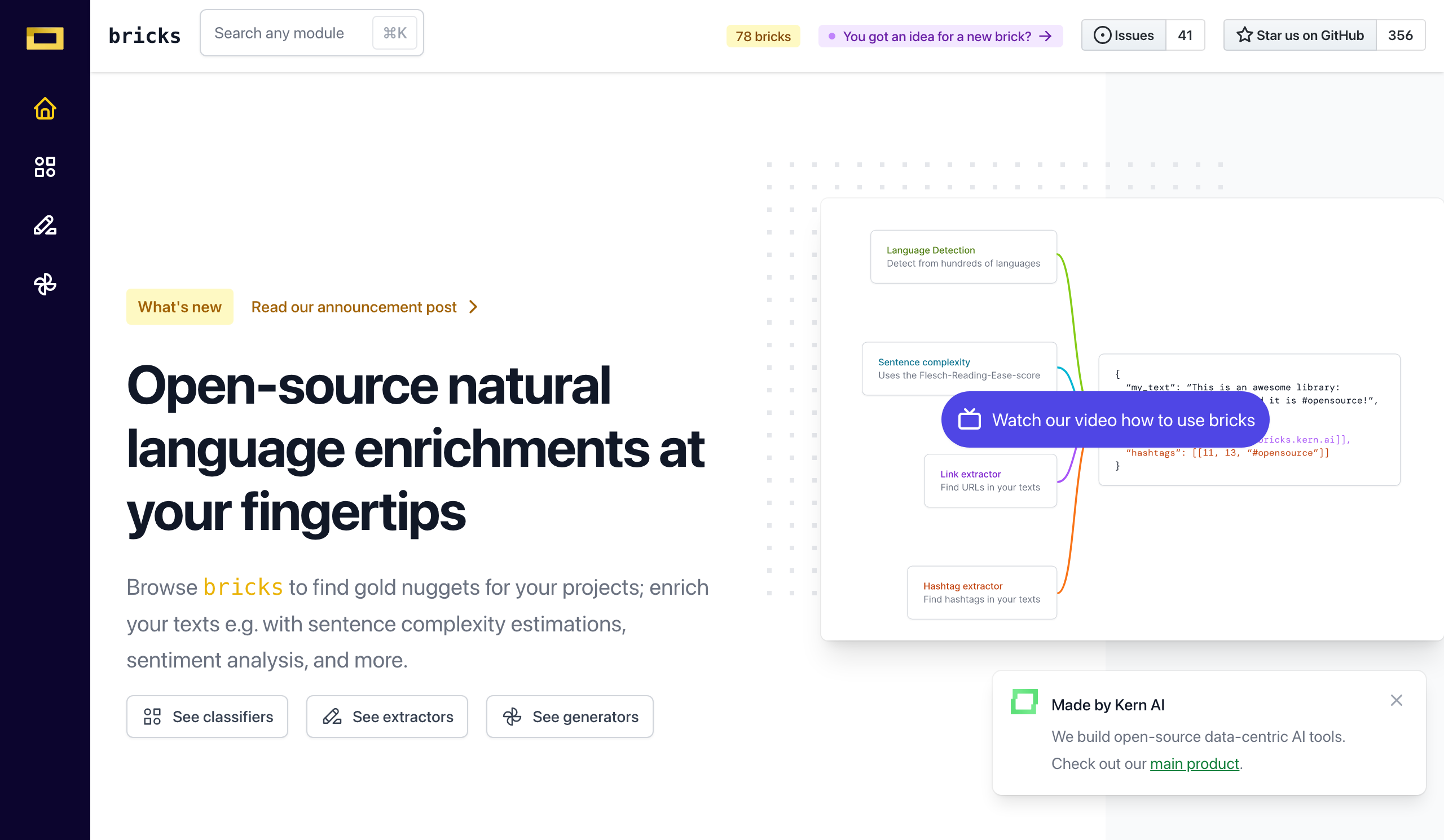Click the What's new badge
The image size is (1444, 840).
pyautogui.click(x=179, y=307)
